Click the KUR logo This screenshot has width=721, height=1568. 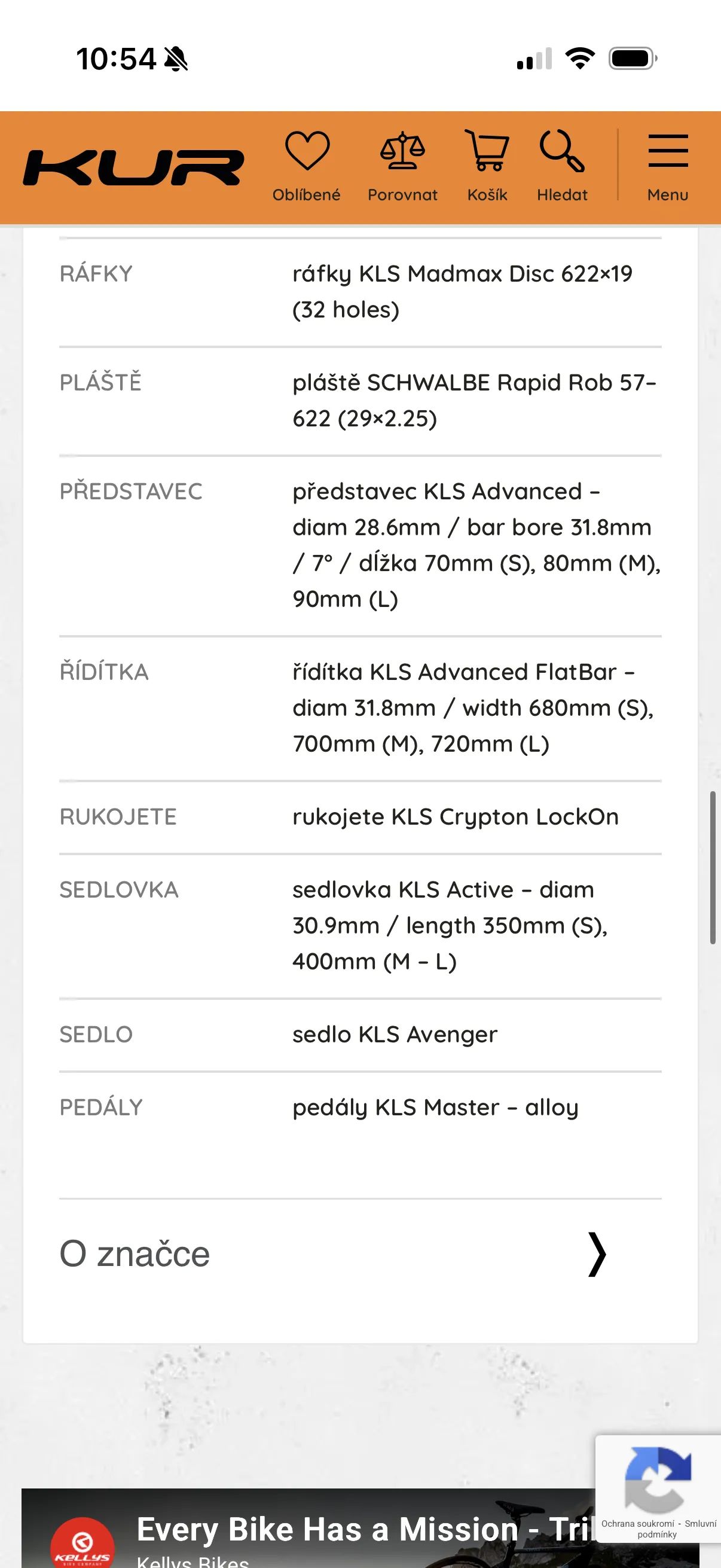pos(133,168)
